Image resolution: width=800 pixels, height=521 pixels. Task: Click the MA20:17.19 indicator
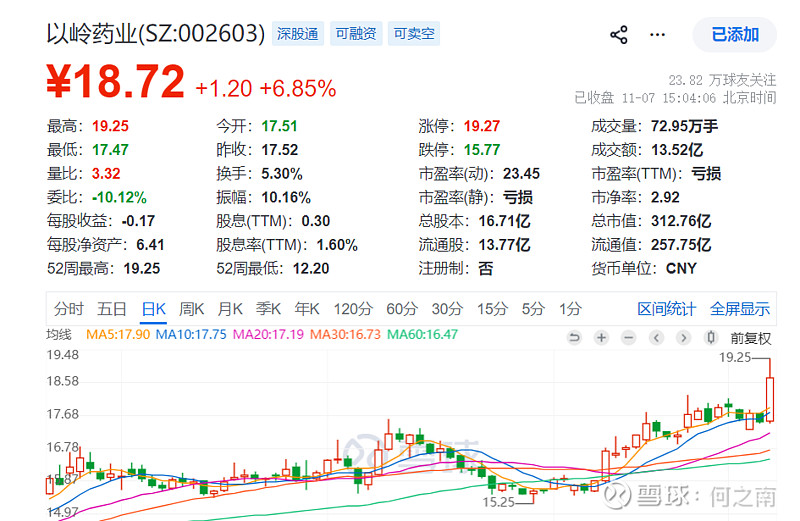(268, 335)
